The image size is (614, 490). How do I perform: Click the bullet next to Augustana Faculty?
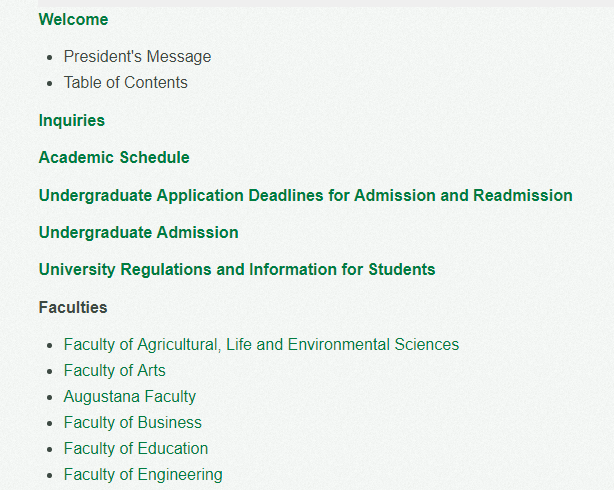49,398
